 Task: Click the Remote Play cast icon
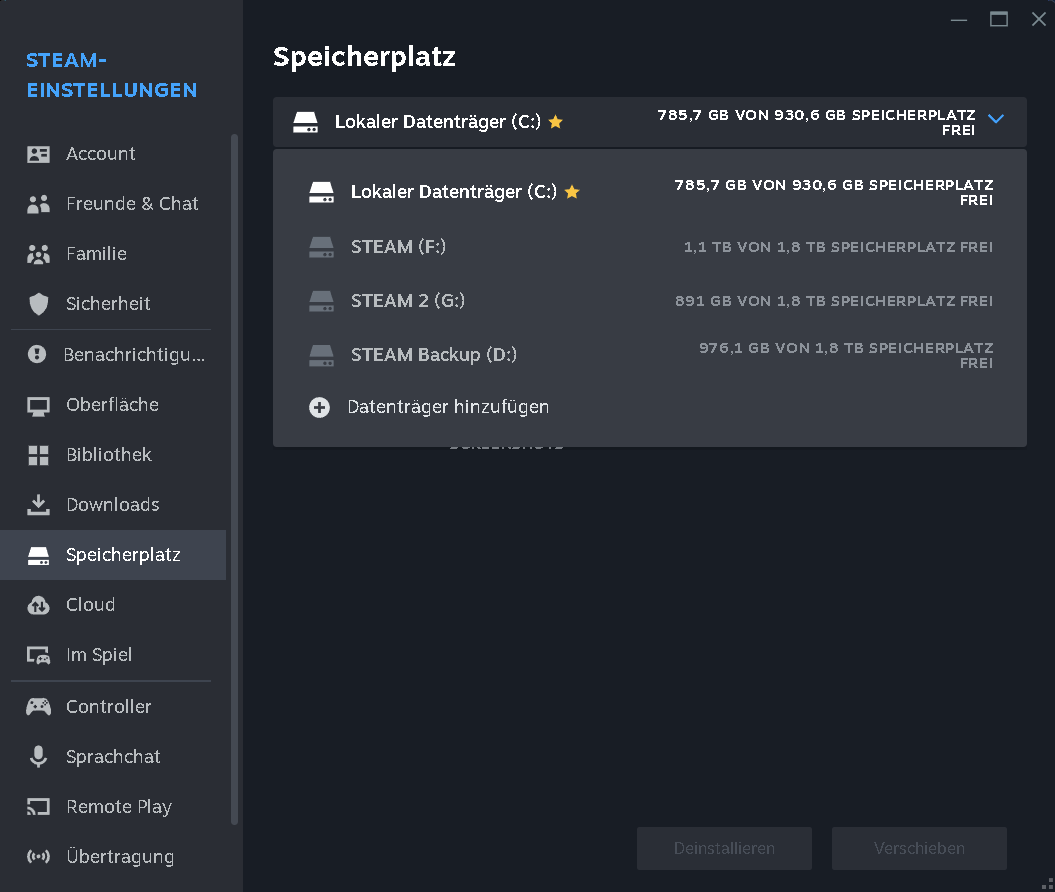pyautogui.click(x=38, y=807)
